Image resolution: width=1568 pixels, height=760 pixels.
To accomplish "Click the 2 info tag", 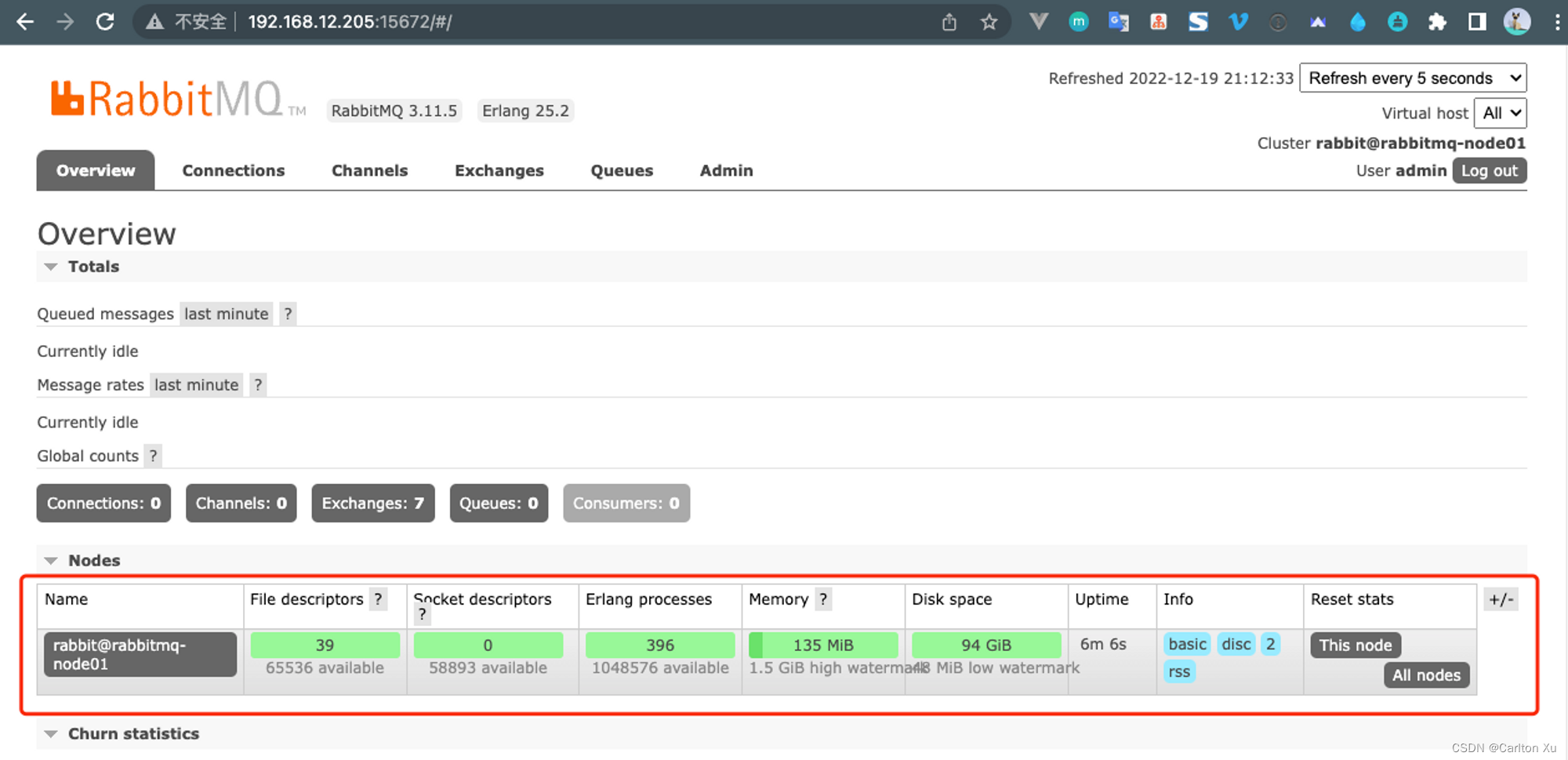I will [1270, 645].
